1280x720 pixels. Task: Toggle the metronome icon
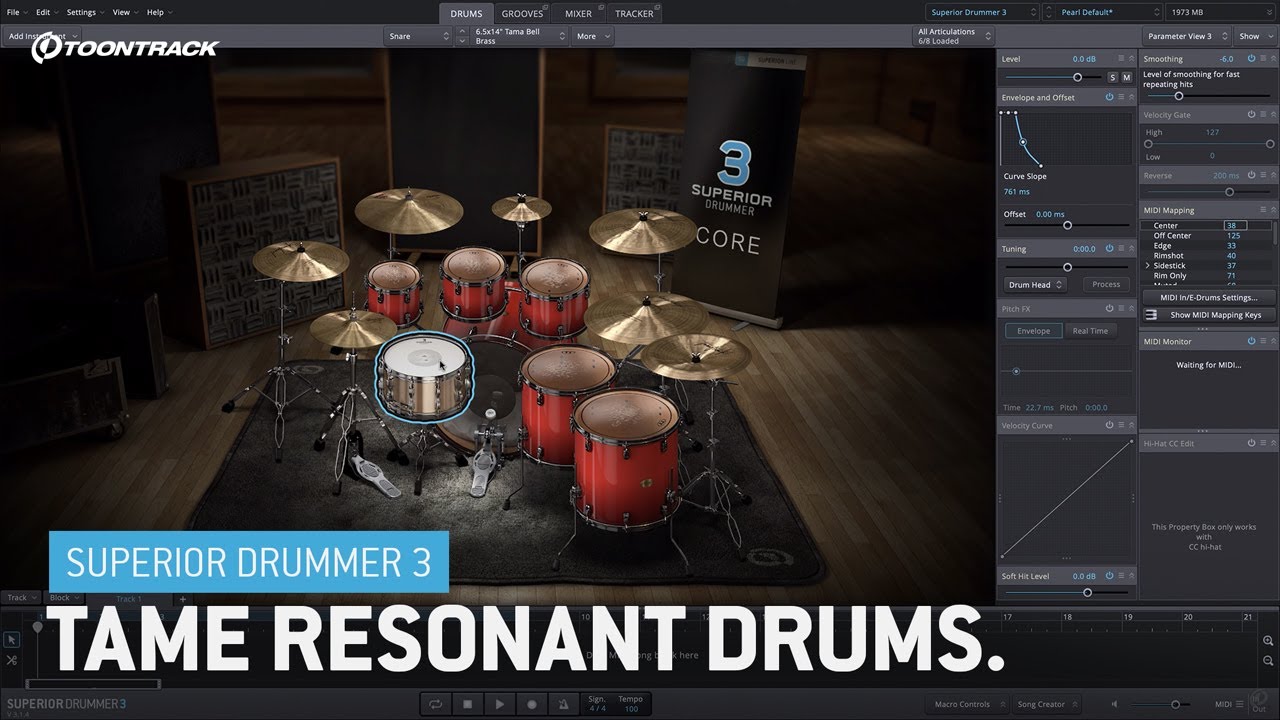pyautogui.click(x=564, y=704)
